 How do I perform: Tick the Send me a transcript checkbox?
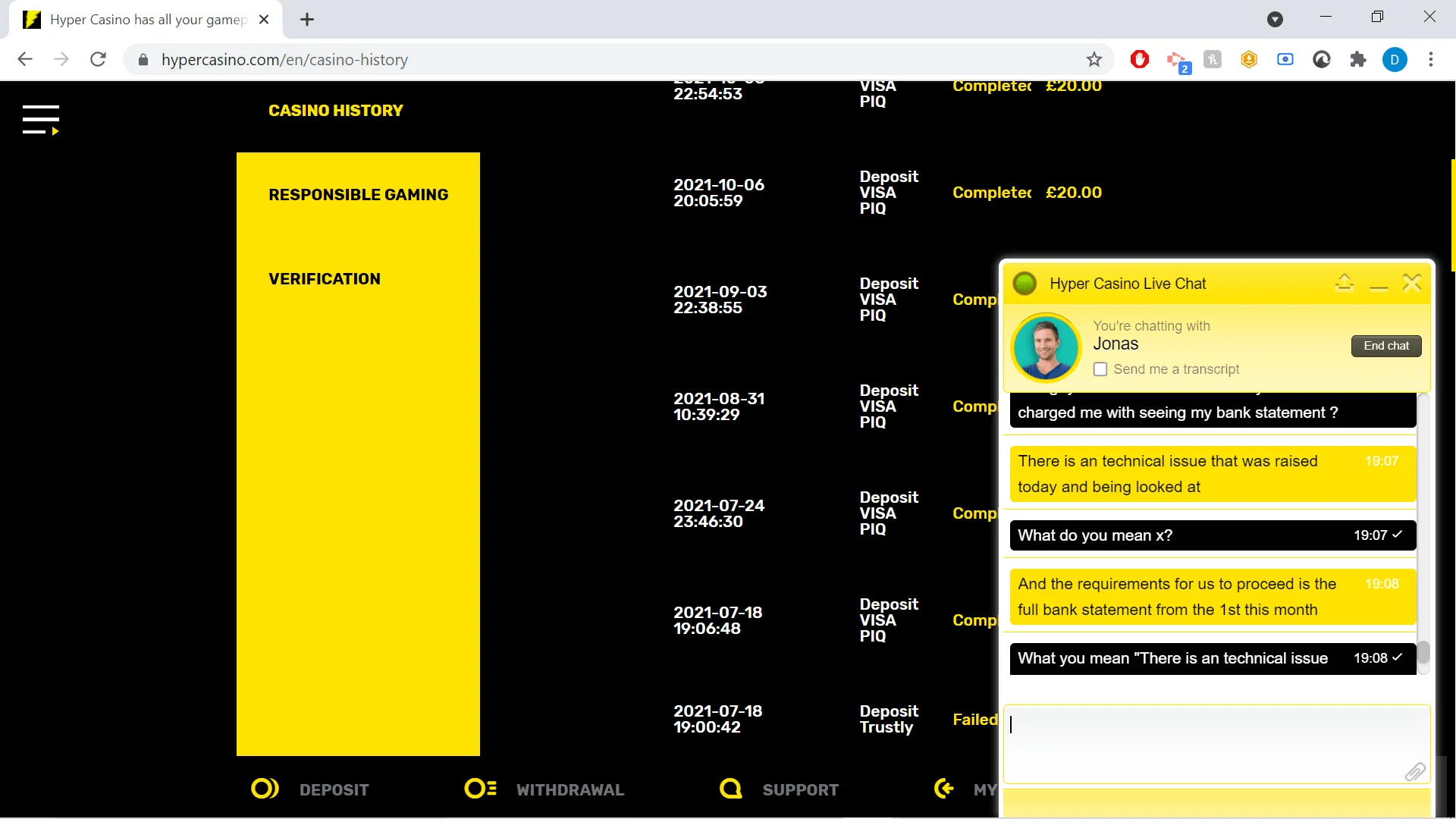pos(1100,369)
